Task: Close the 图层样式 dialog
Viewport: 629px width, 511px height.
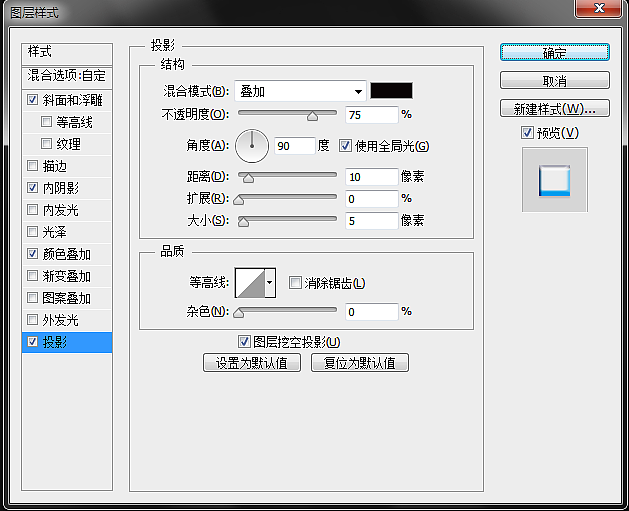Action: click(599, 8)
